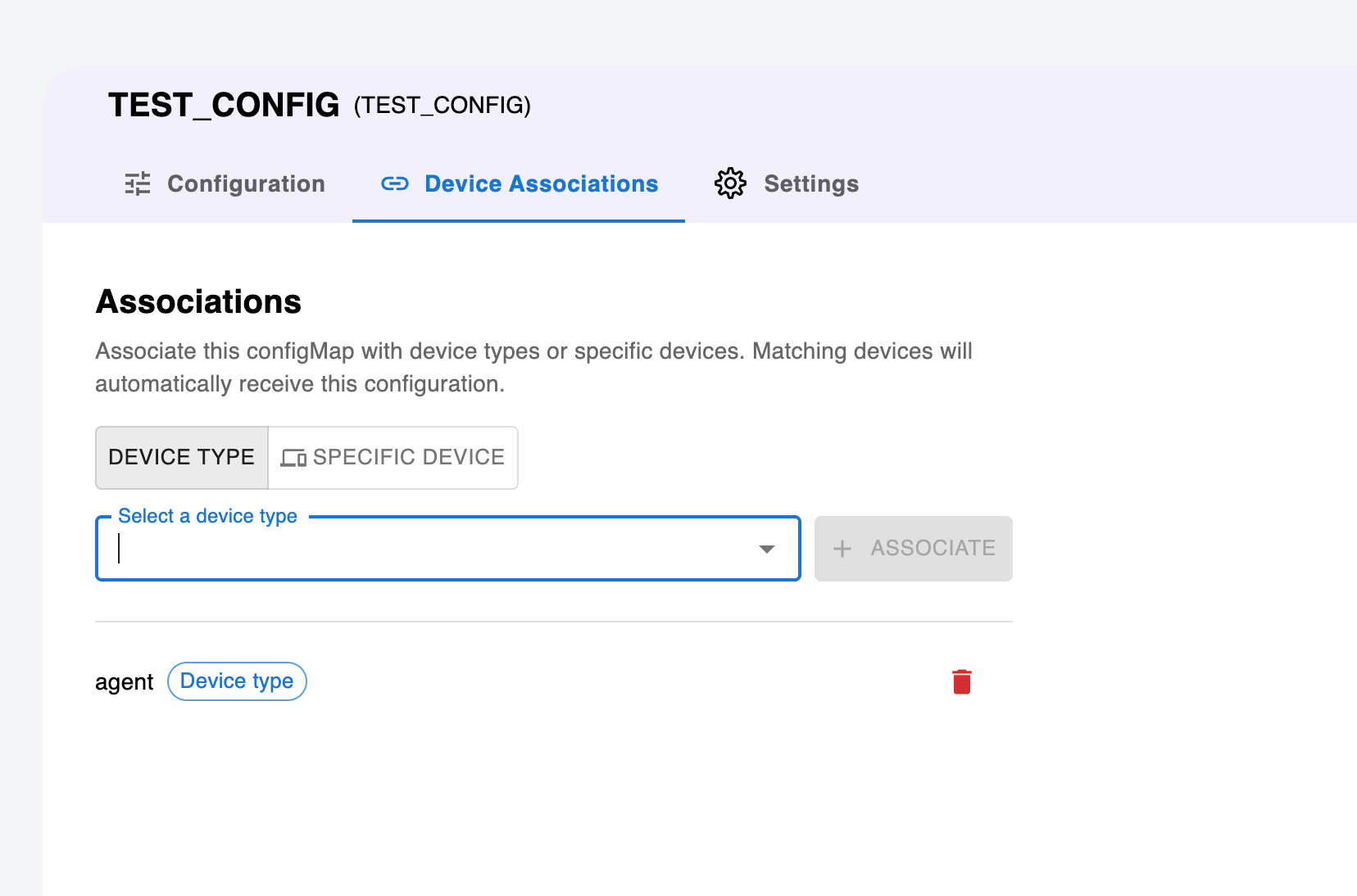Click the association description paragraph

[533, 368]
